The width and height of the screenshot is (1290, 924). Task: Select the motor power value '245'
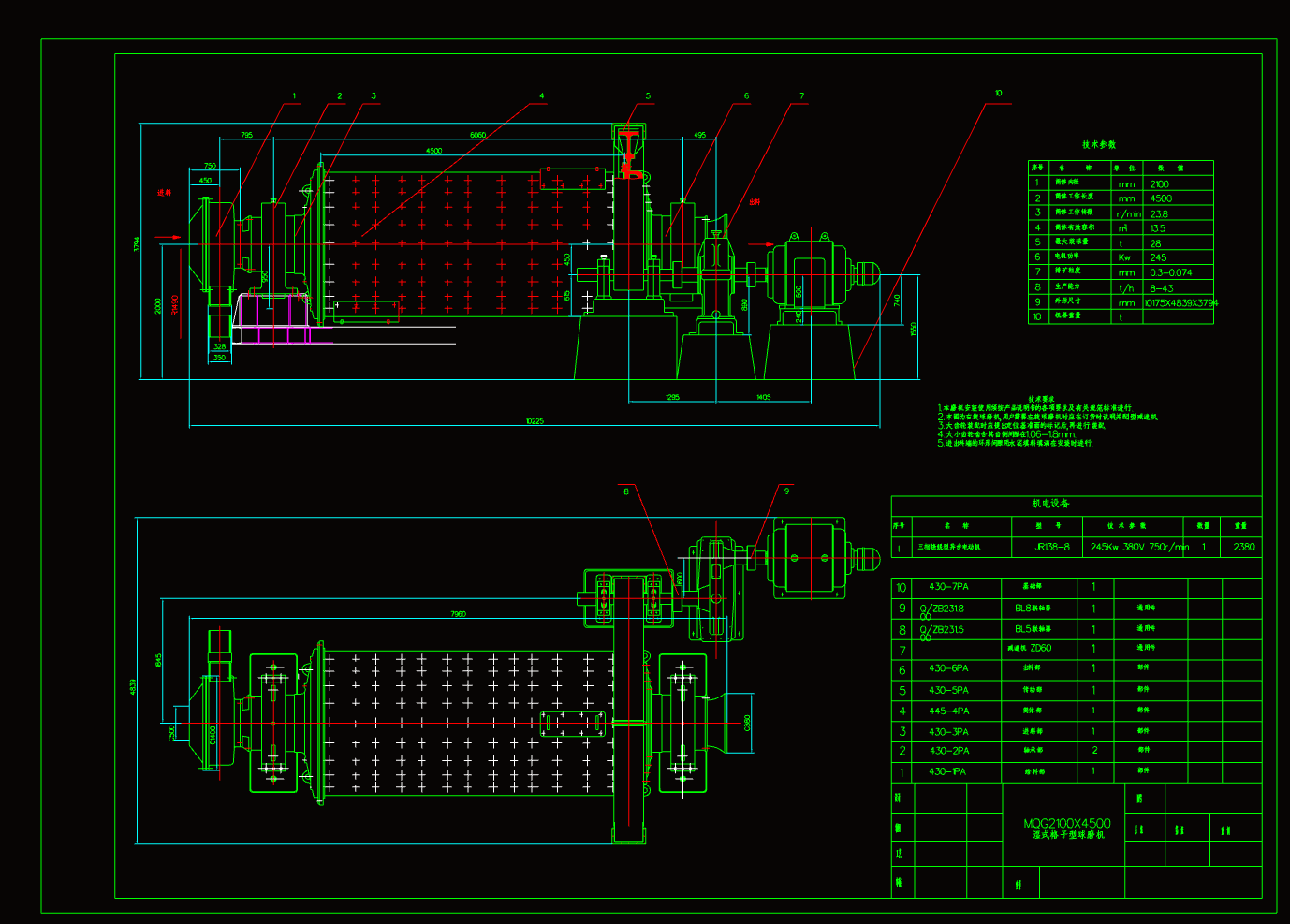pyautogui.click(x=1158, y=257)
